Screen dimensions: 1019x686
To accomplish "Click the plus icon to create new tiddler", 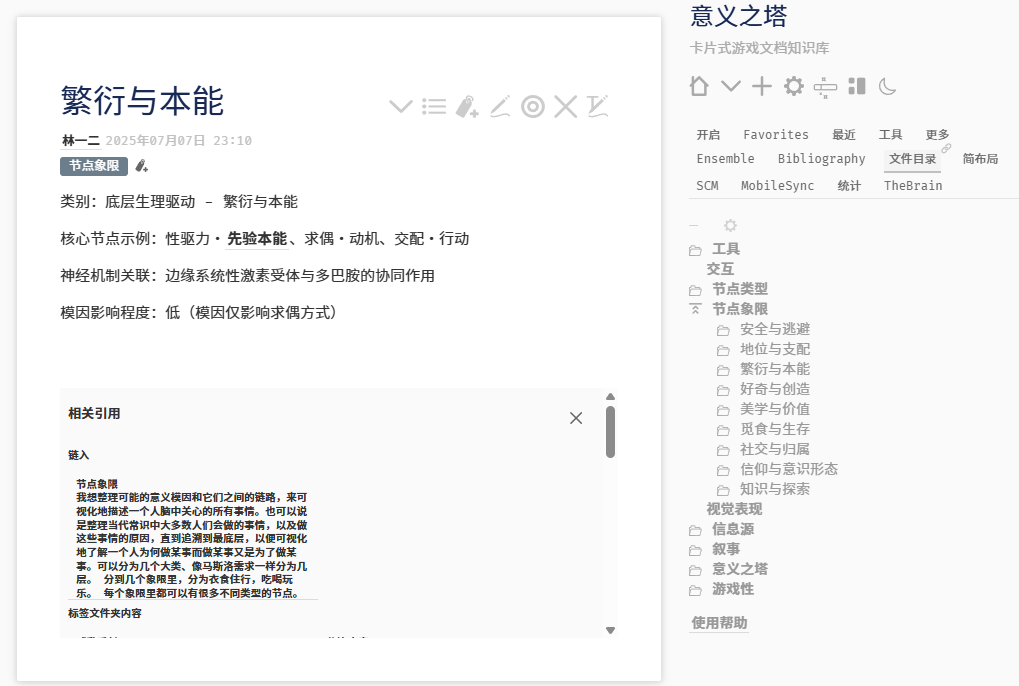I will click(762, 86).
